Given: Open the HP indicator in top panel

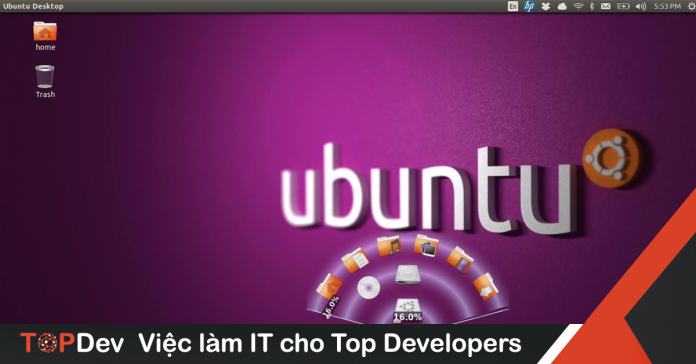Looking at the screenshot, I should click(x=529, y=6).
